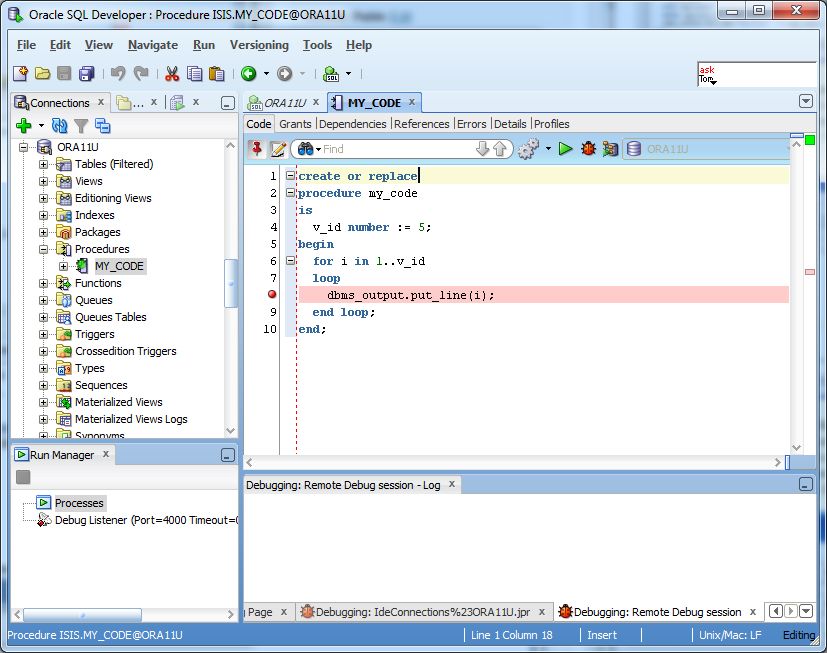Click the Ask Tom search box
The height and width of the screenshot is (653, 827).
[756, 74]
